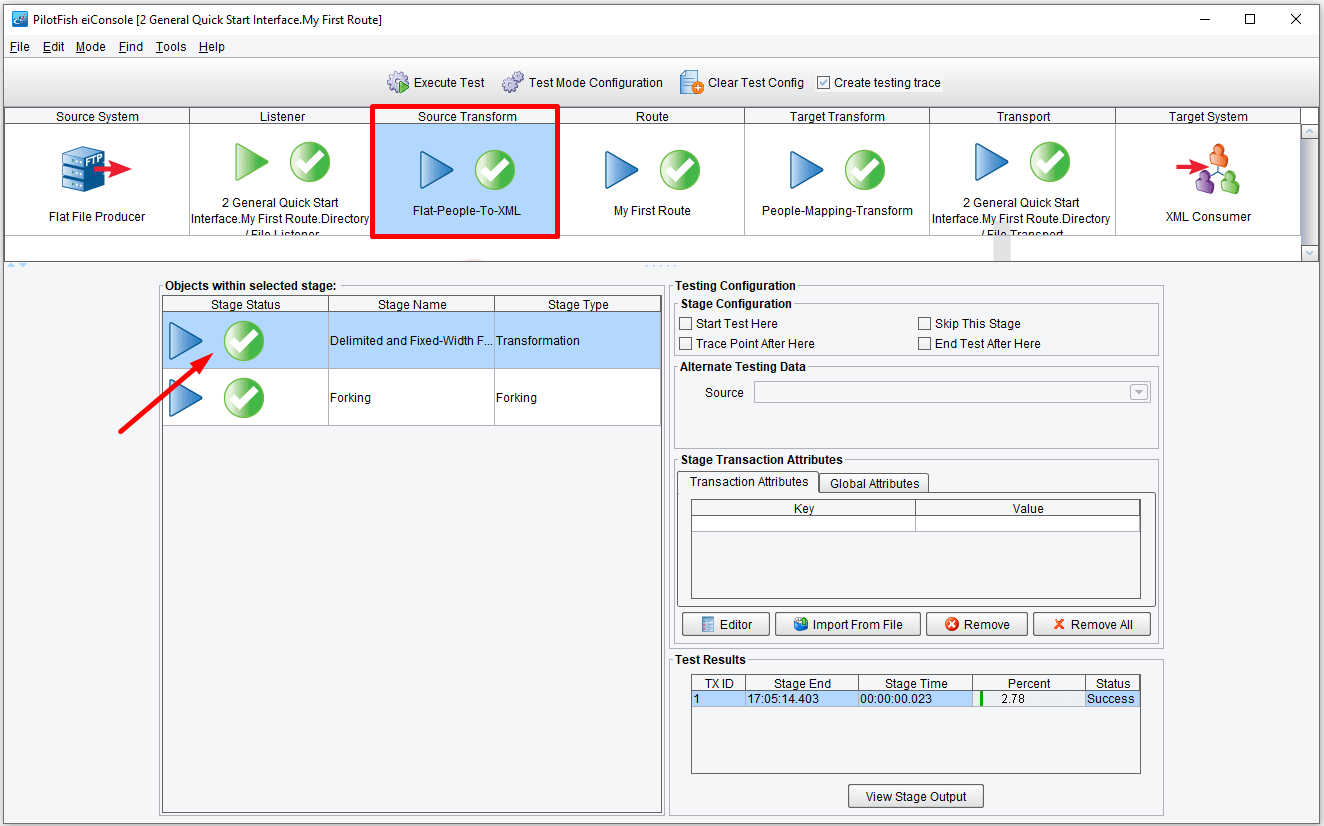This screenshot has width=1324, height=826.
Task: Select the XML Consumer target system icon
Action: click(1208, 168)
